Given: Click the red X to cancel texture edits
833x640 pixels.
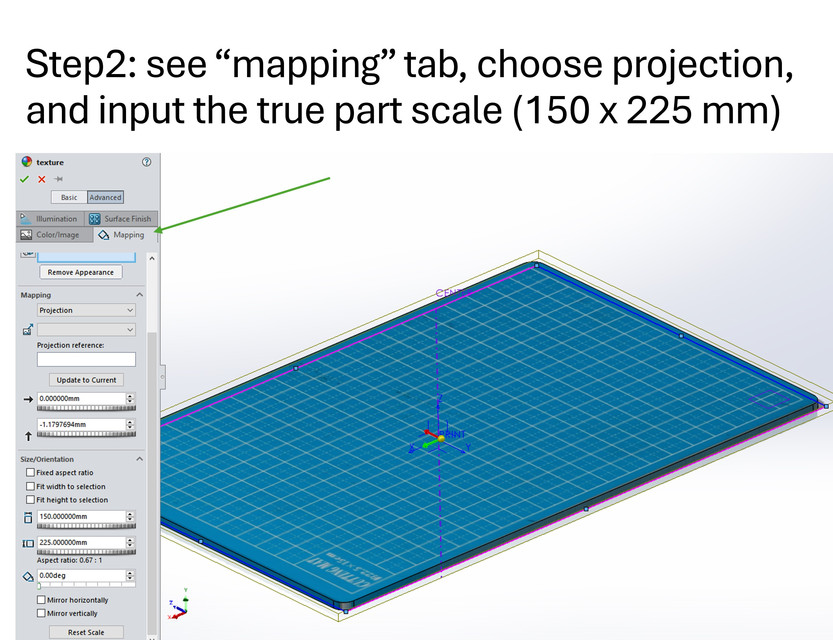Looking at the screenshot, I should pyautogui.click(x=41, y=178).
